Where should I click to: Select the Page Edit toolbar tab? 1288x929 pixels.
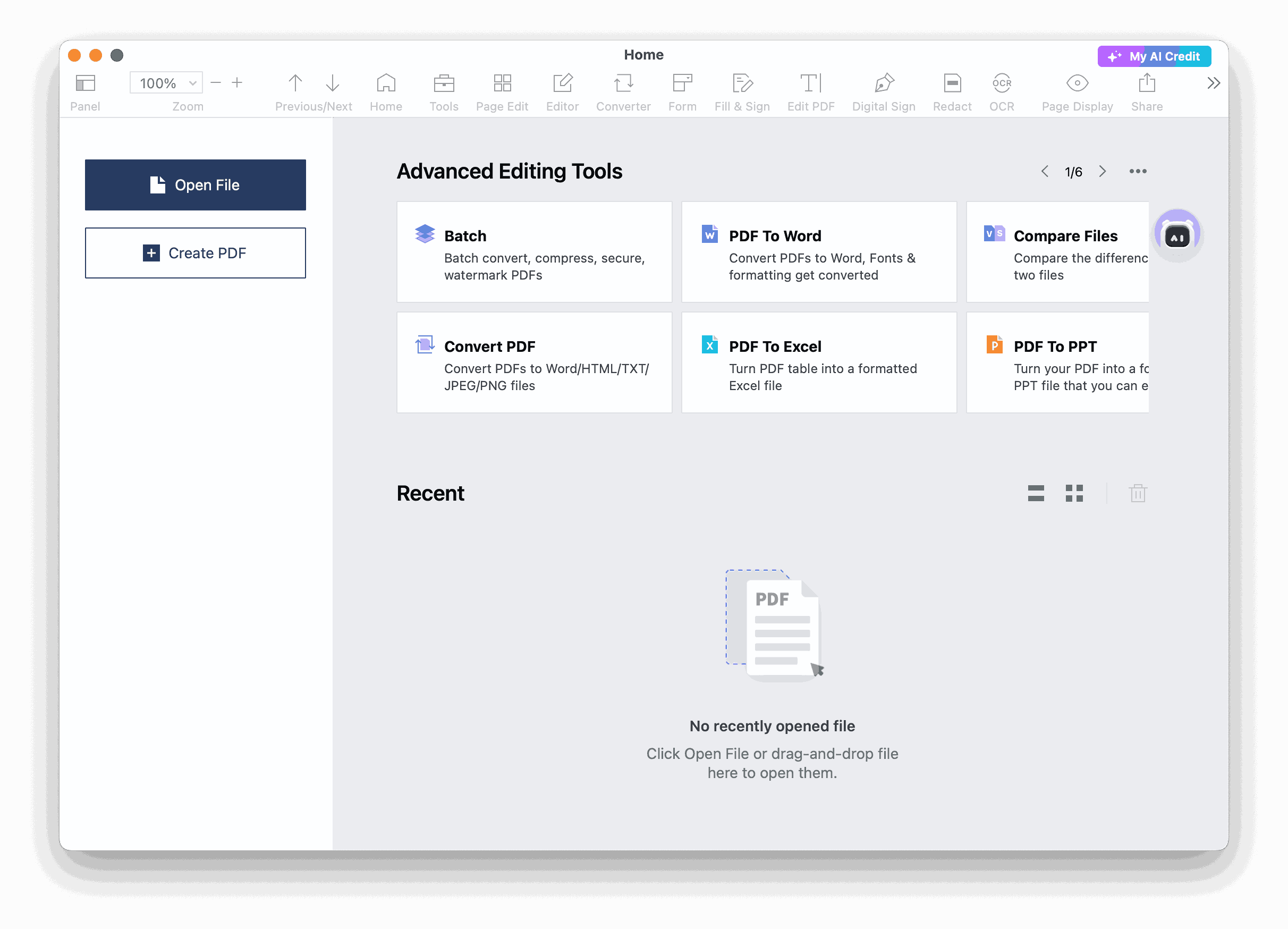(x=501, y=90)
